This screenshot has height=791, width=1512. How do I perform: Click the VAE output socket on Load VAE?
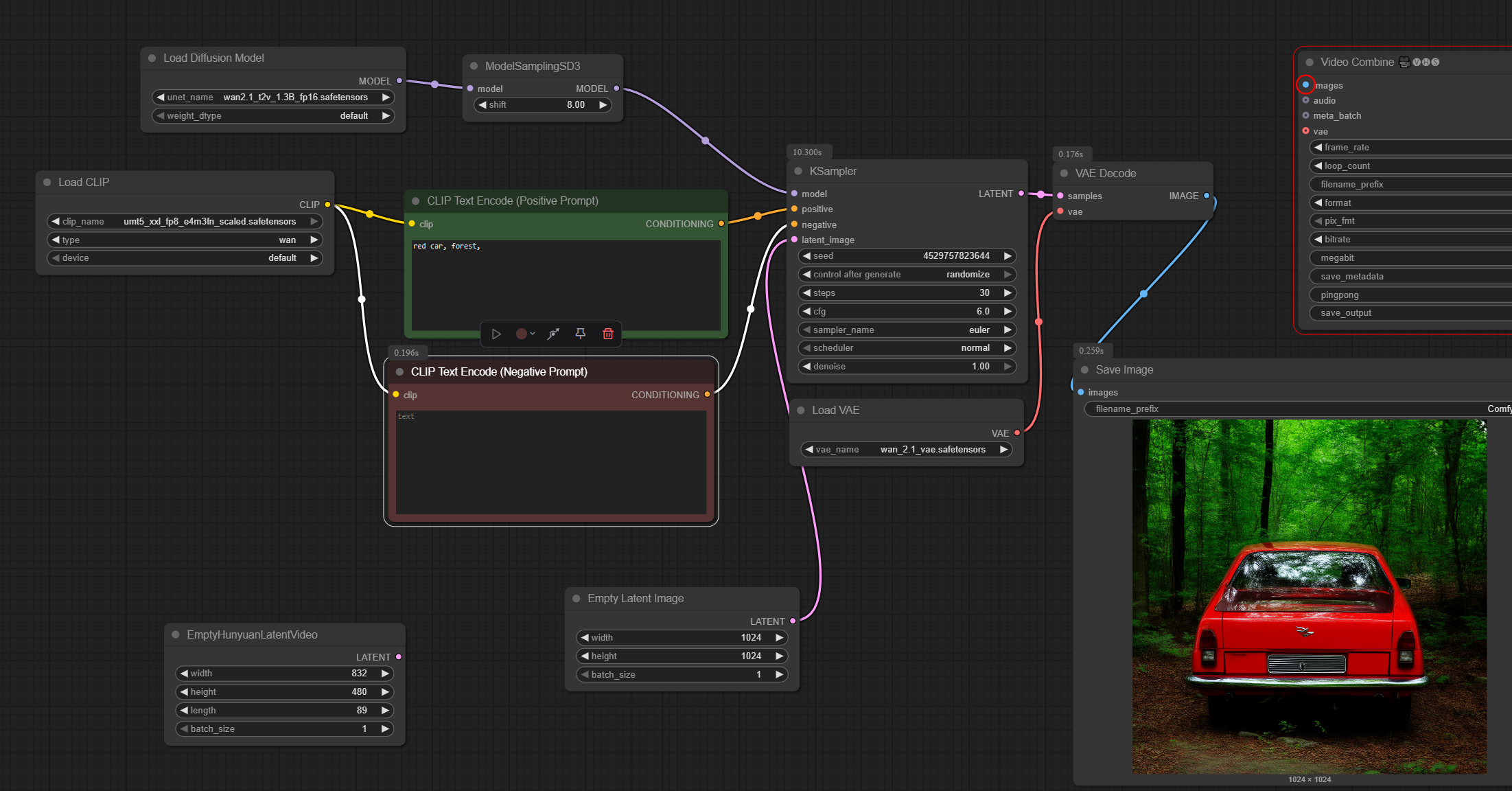1017,433
